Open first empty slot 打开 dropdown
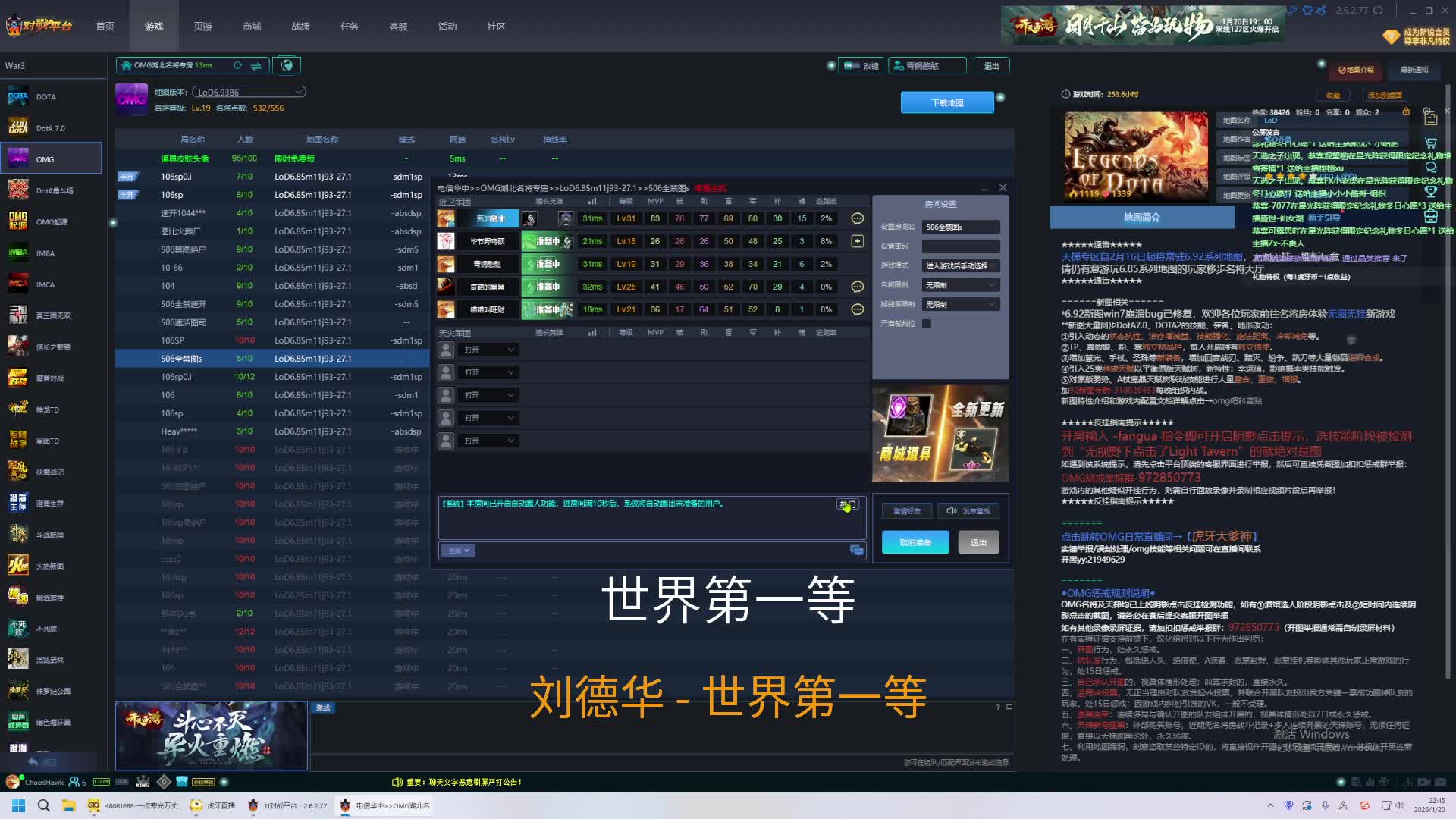The image size is (1456, 819). pos(488,350)
